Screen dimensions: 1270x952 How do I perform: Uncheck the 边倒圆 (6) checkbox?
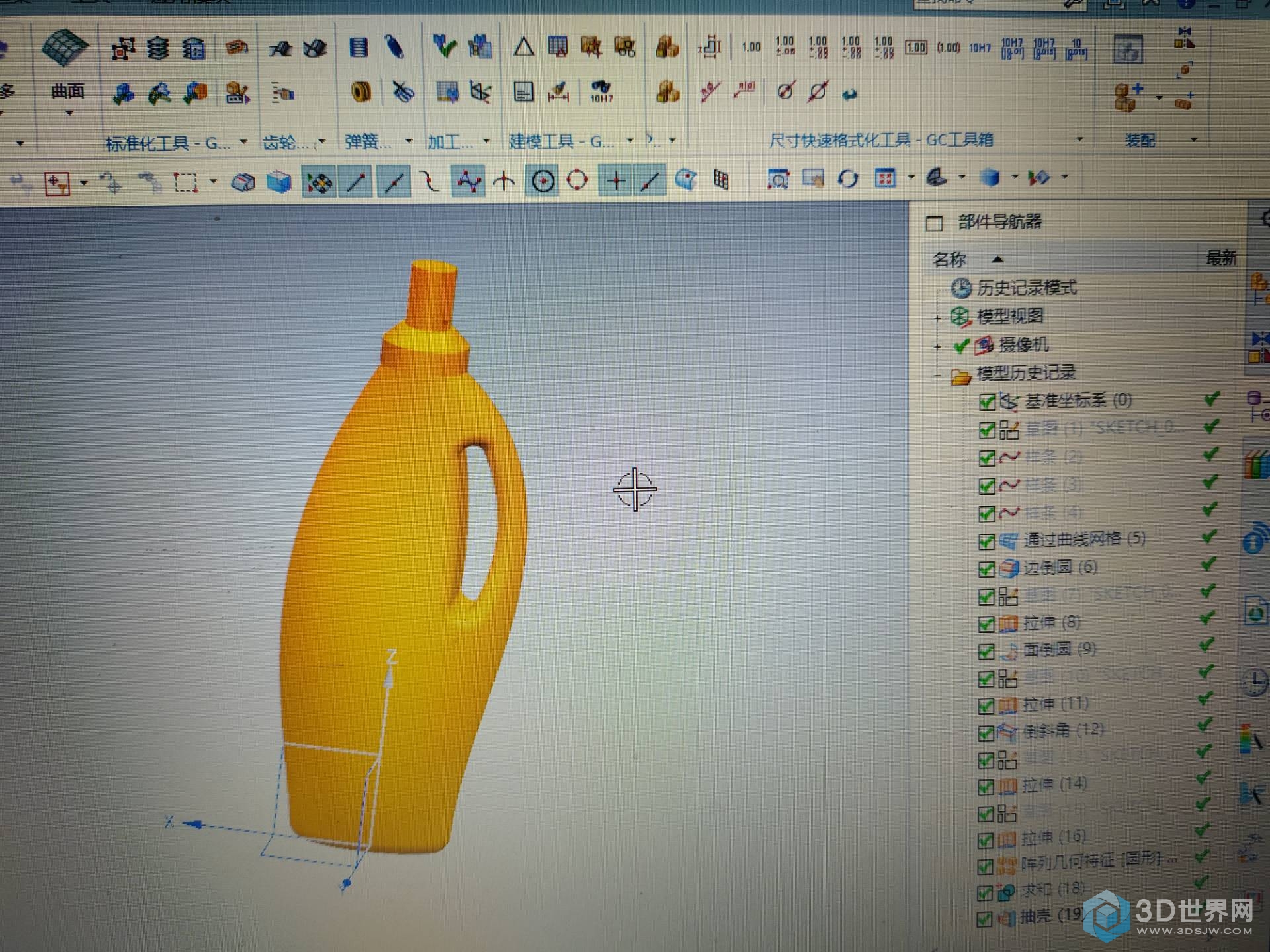tap(986, 569)
